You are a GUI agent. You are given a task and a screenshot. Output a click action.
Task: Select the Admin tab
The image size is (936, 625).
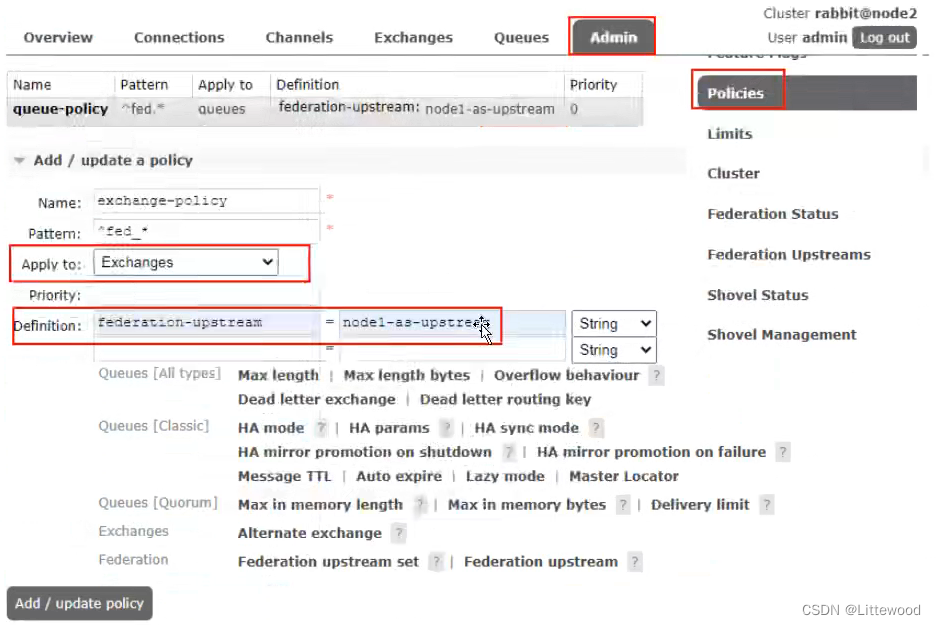click(x=613, y=38)
